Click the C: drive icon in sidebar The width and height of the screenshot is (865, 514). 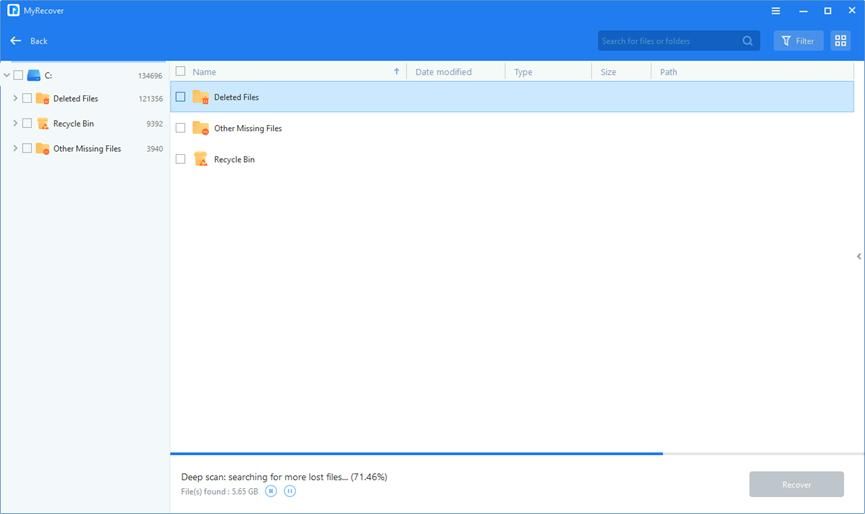coord(34,75)
